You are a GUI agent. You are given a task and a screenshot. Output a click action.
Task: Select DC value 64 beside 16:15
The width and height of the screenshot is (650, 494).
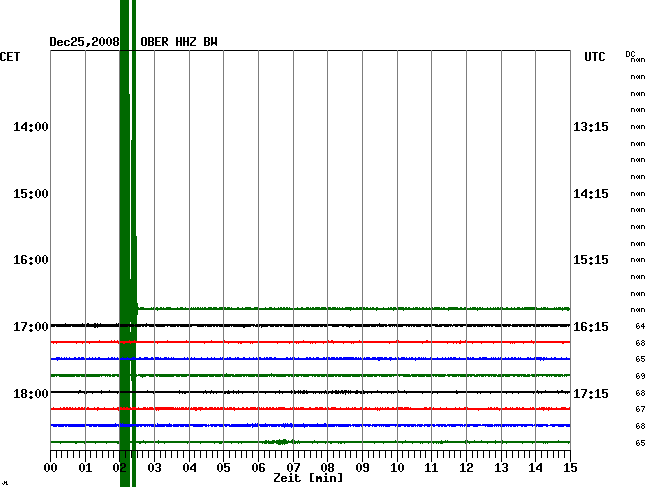pos(640,326)
